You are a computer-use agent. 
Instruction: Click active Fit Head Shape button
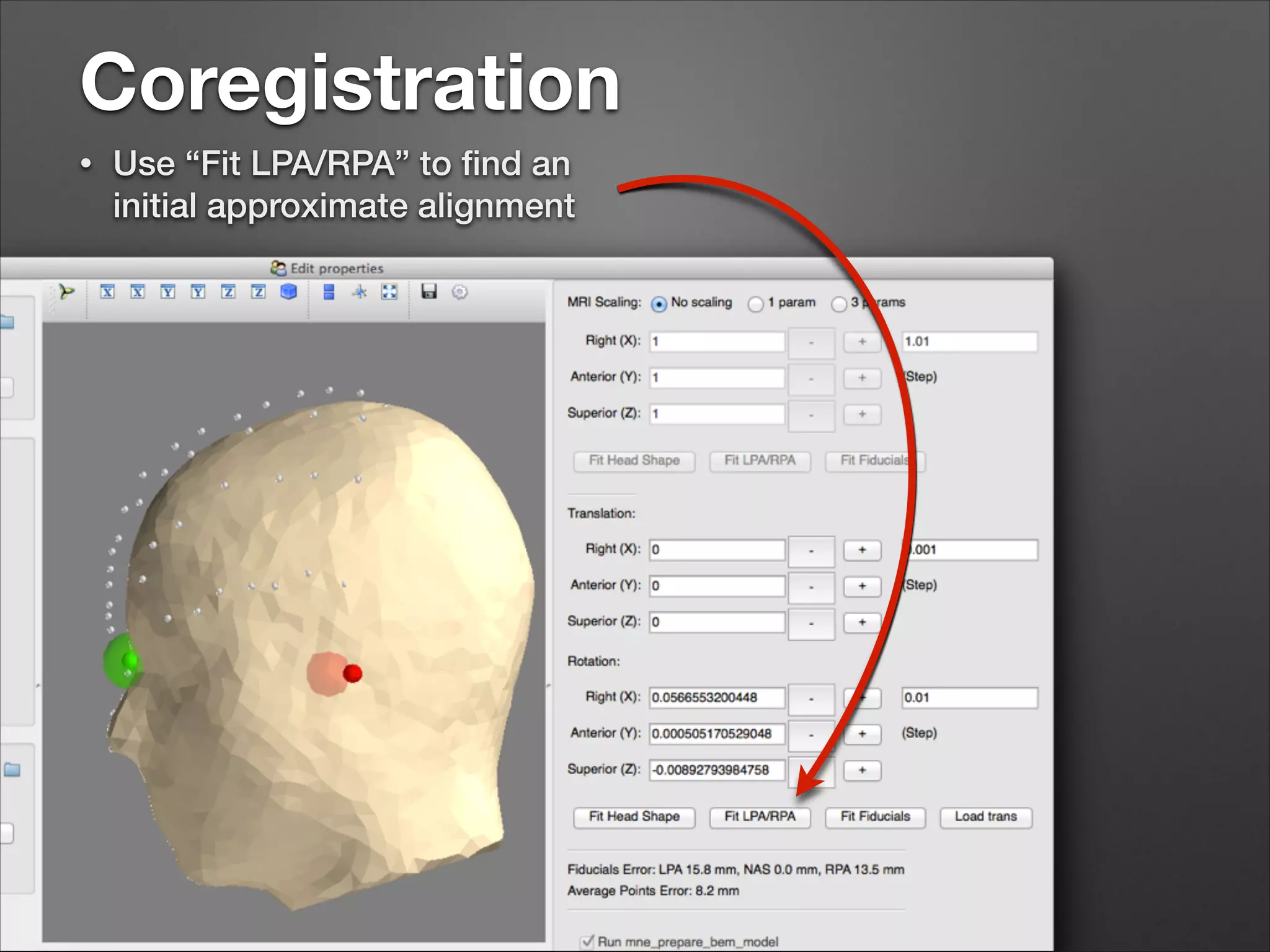tap(634, 817)
